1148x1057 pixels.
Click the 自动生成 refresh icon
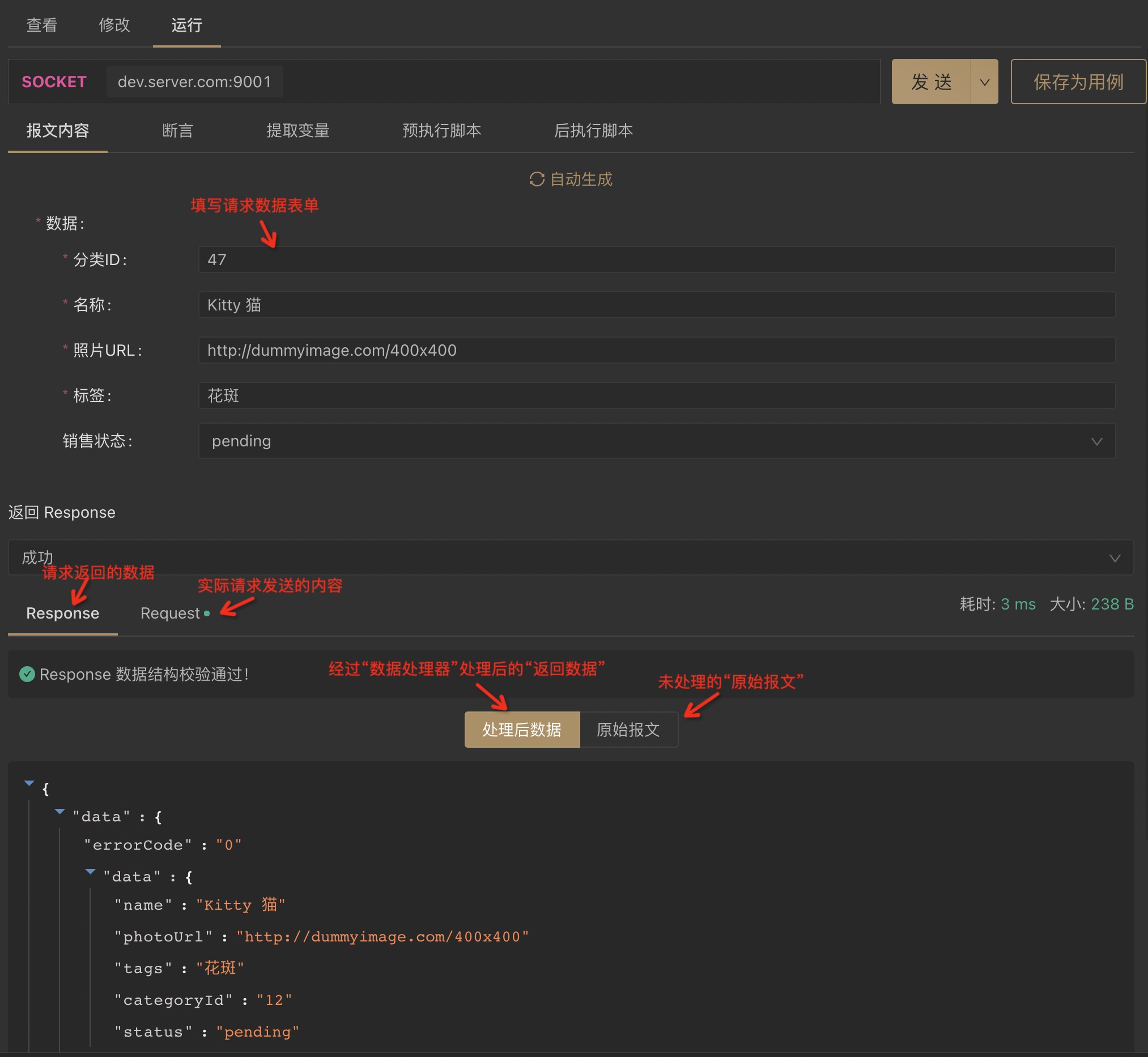536,180
